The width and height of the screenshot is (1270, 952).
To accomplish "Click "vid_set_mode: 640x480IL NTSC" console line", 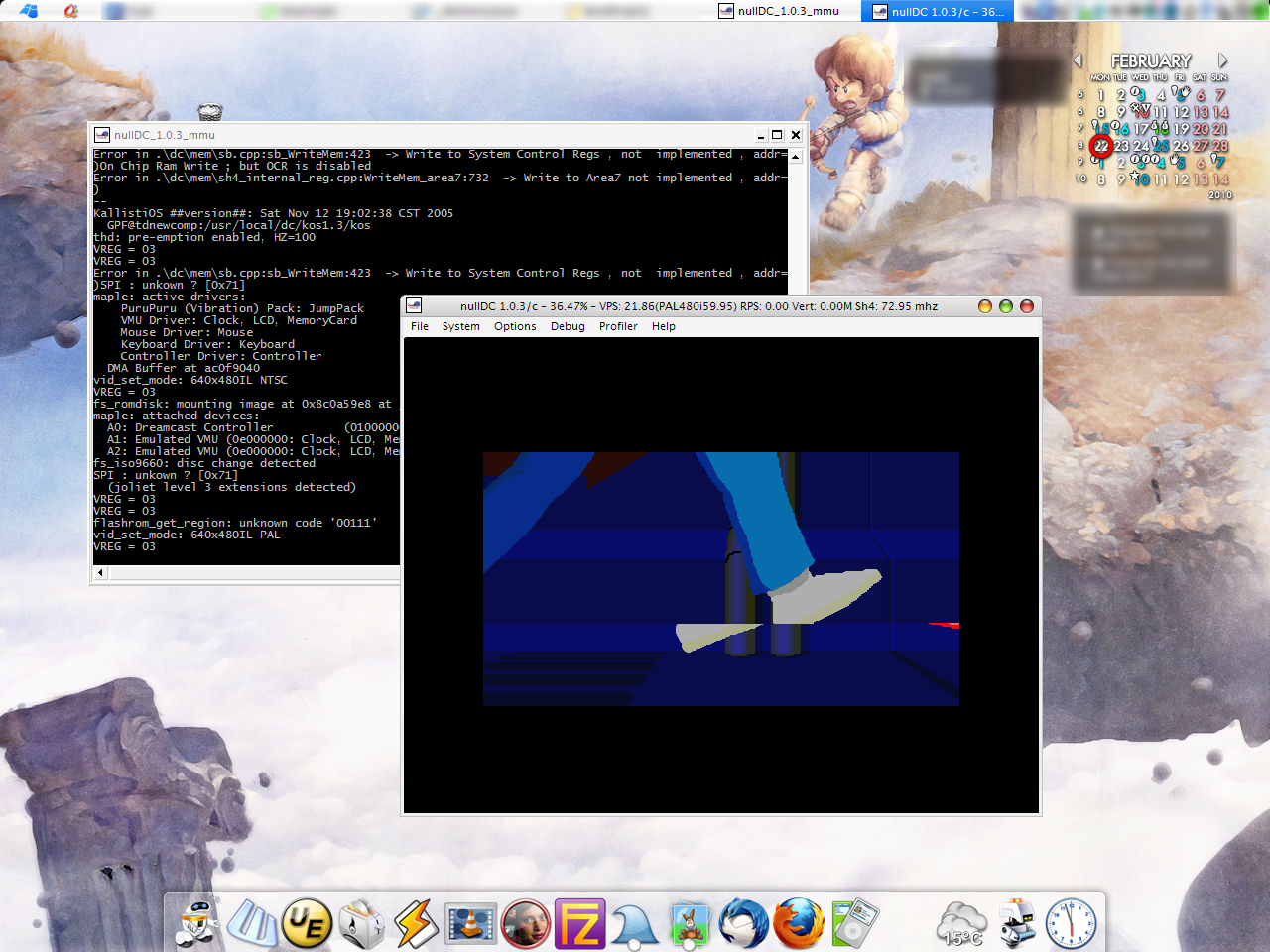I will point(190,380).
